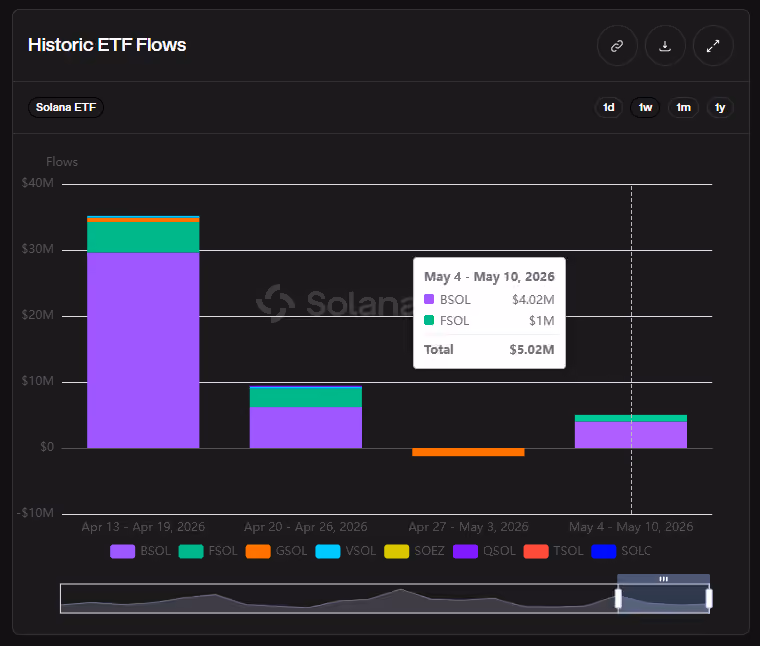Click the BSOL segment of the May 4 bar

(x=631, y=435)
